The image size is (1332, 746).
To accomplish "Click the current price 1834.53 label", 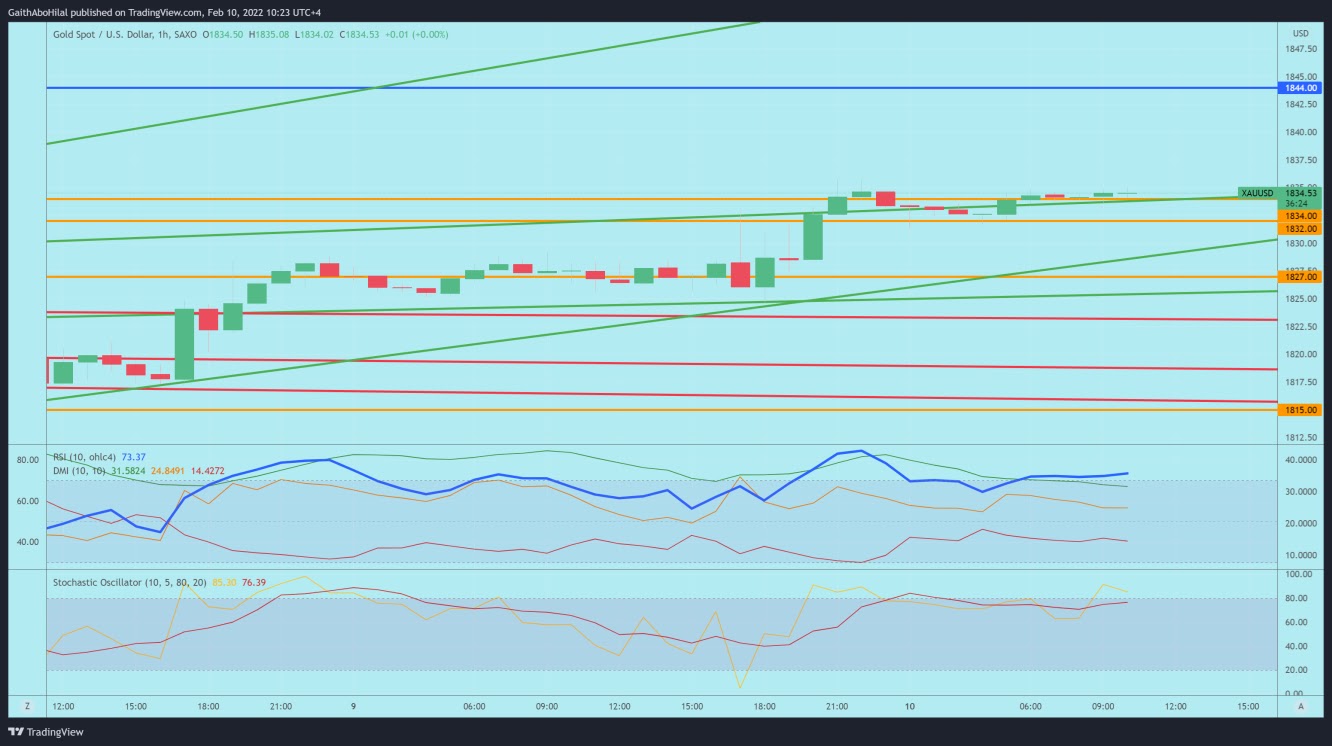I will pos(1300,193).
